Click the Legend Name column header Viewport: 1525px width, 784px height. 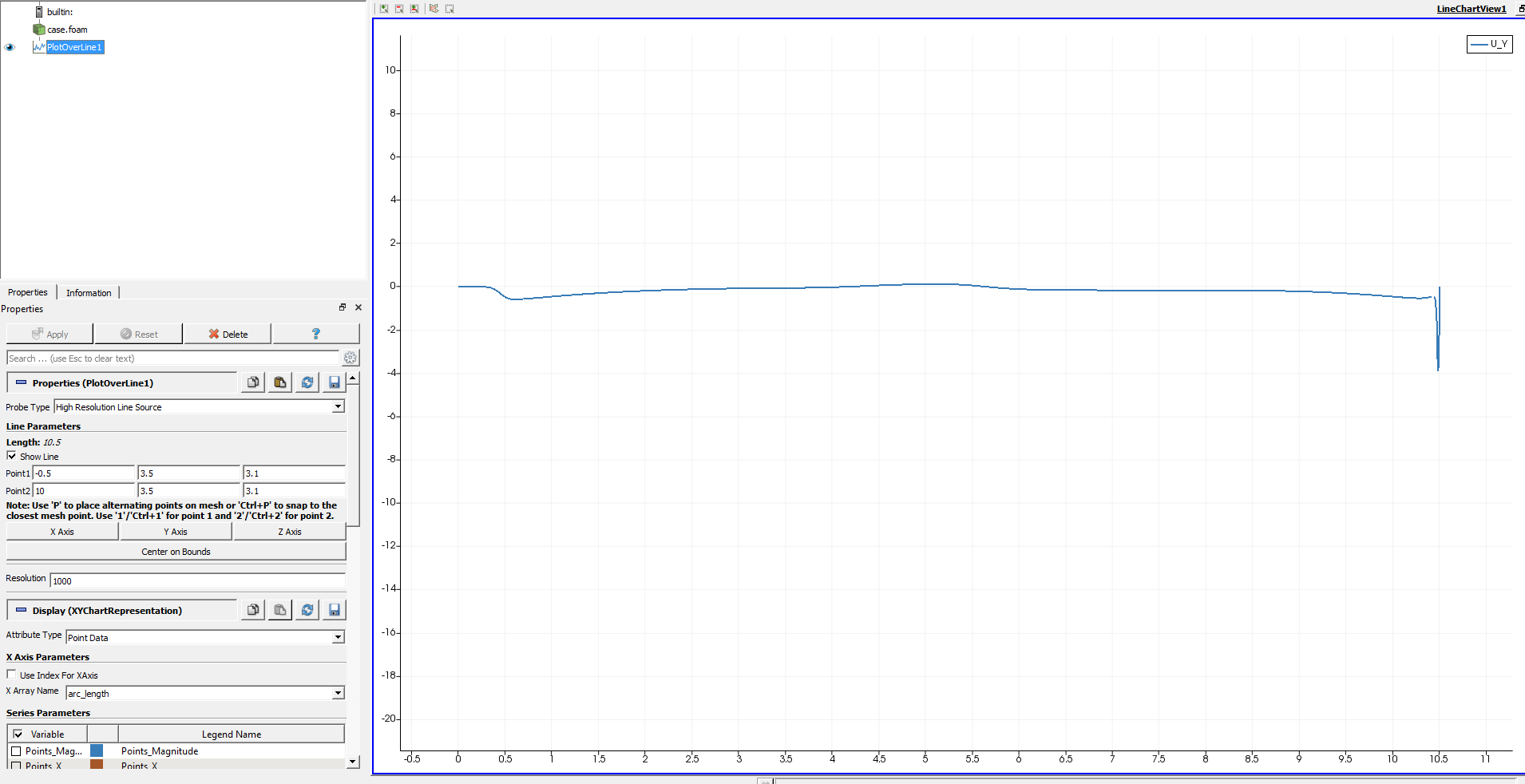232,734
